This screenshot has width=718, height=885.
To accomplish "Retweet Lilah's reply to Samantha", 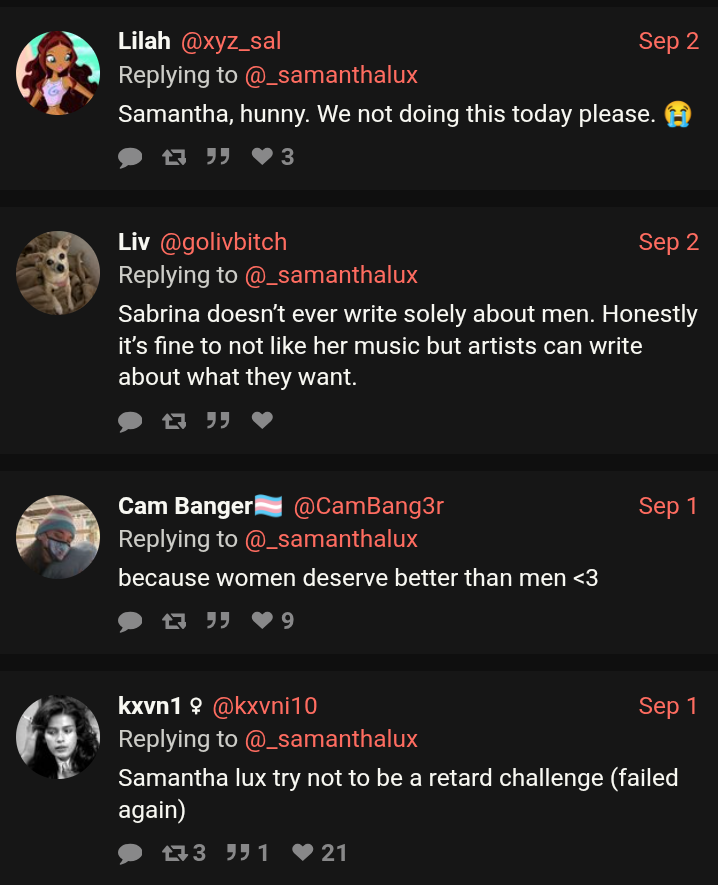I will pos(174,157).
